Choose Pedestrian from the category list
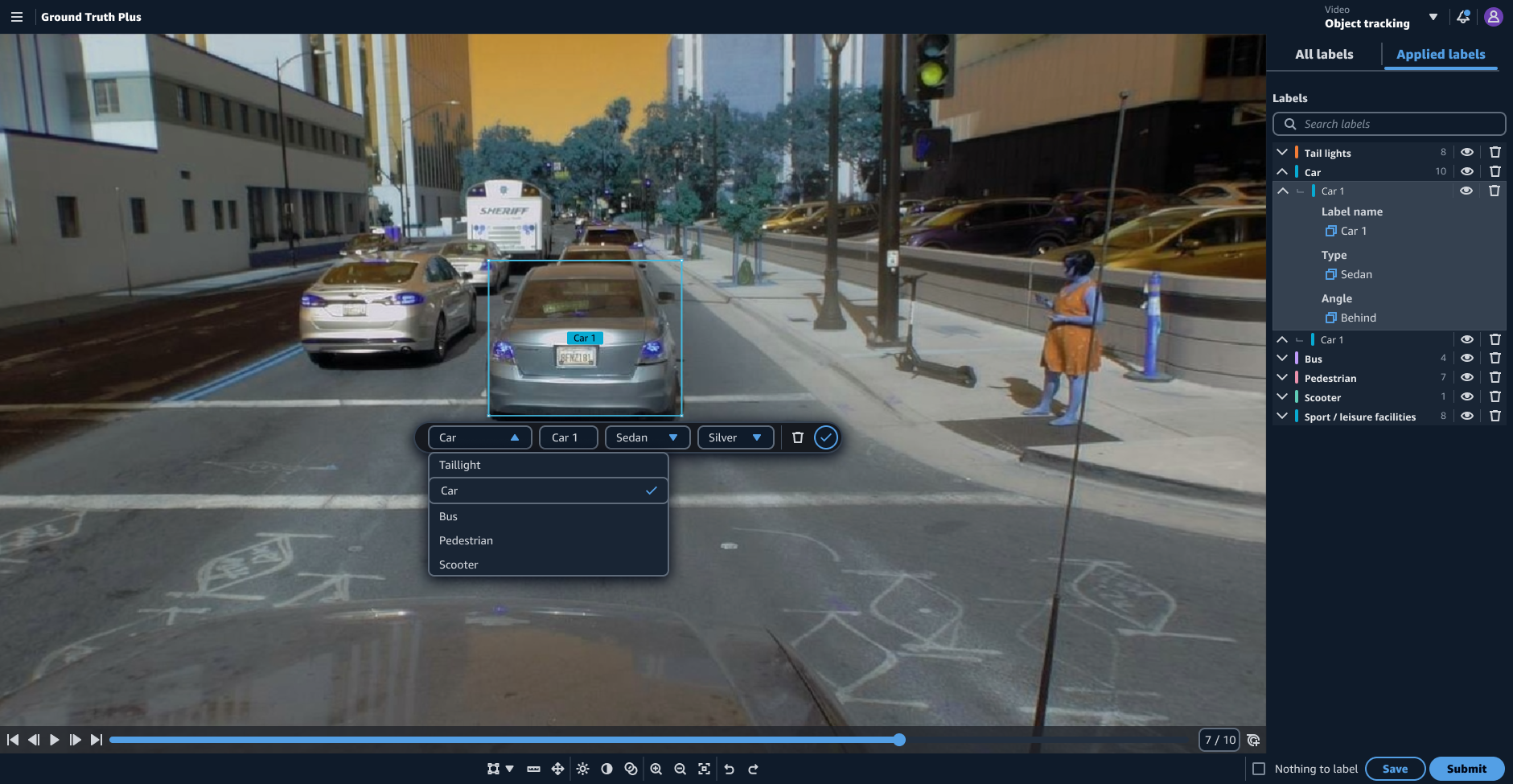This screenshot has height=784, width=1513. (467, 540)
